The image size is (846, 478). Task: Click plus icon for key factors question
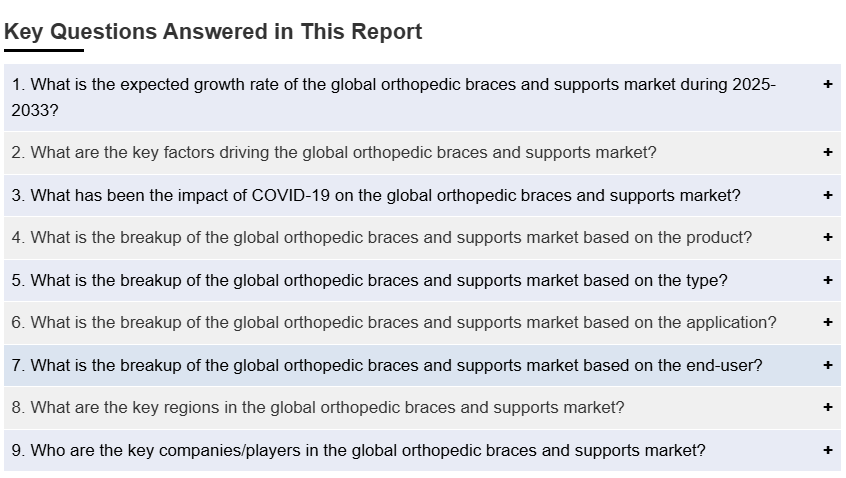point(828,153)
